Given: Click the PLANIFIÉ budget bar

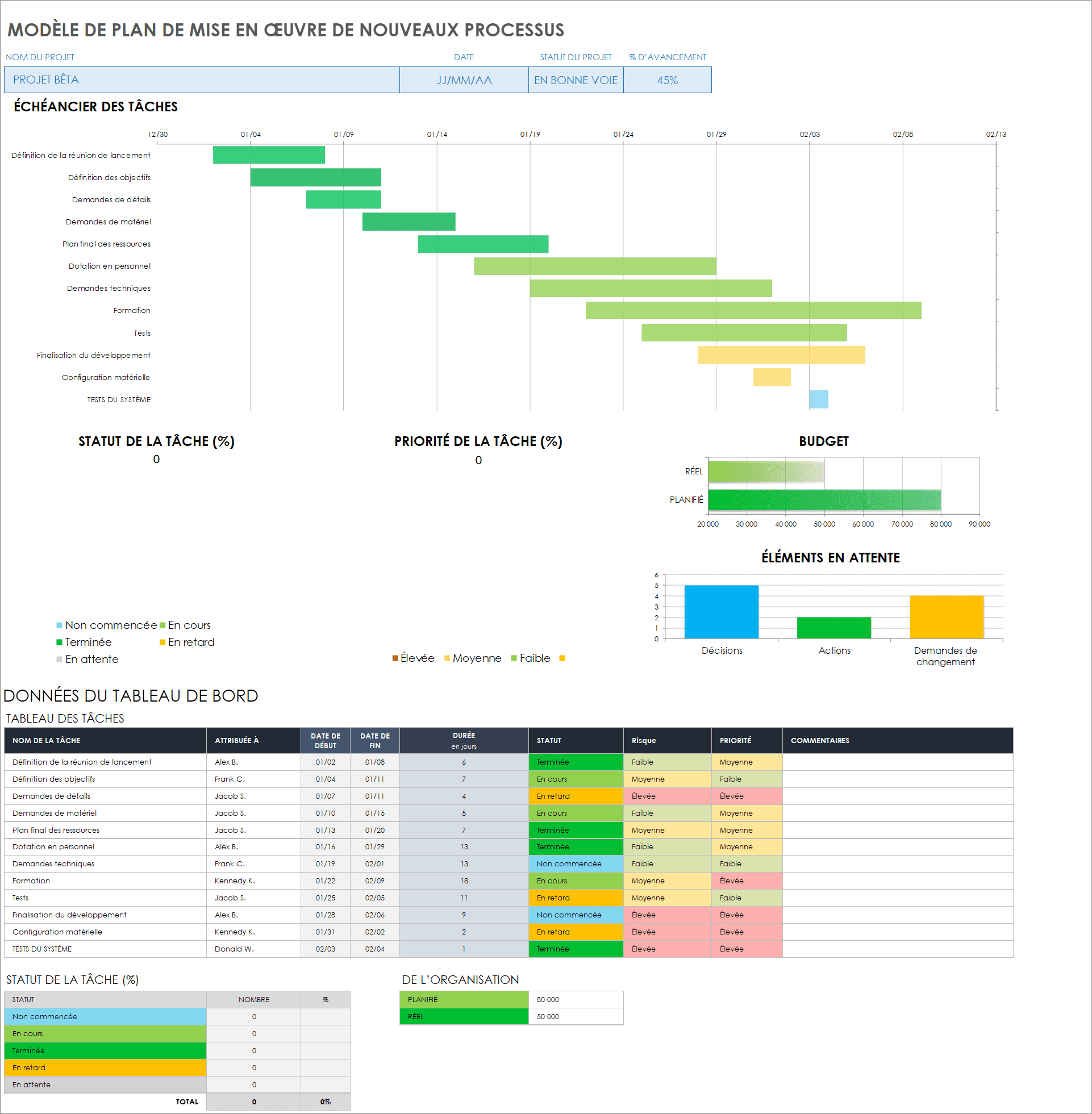Looking at the screenshot, I should pos(824,499).
